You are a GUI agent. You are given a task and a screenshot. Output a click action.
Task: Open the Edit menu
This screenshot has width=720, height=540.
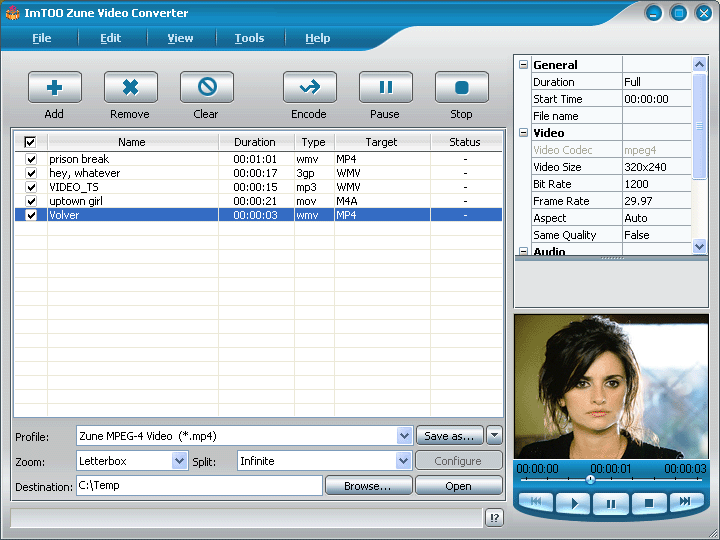click(110, 38)
